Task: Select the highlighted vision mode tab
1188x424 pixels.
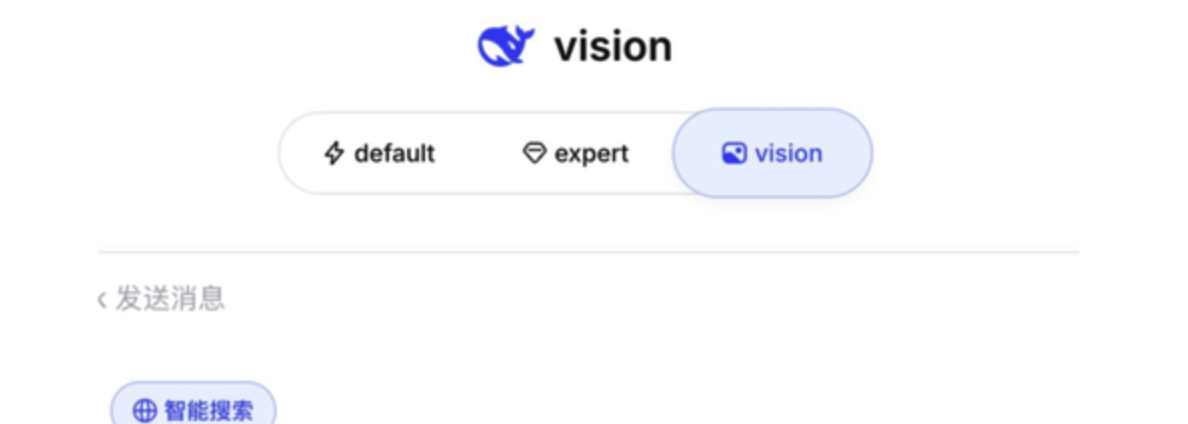Action: pos(772,154)
